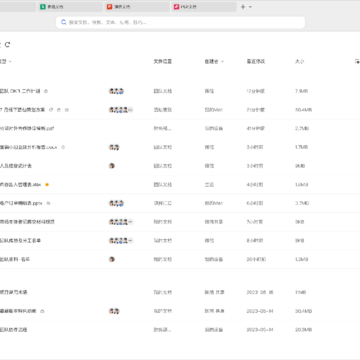Open collaborator avatars on the OKR row

click(117, 91)
